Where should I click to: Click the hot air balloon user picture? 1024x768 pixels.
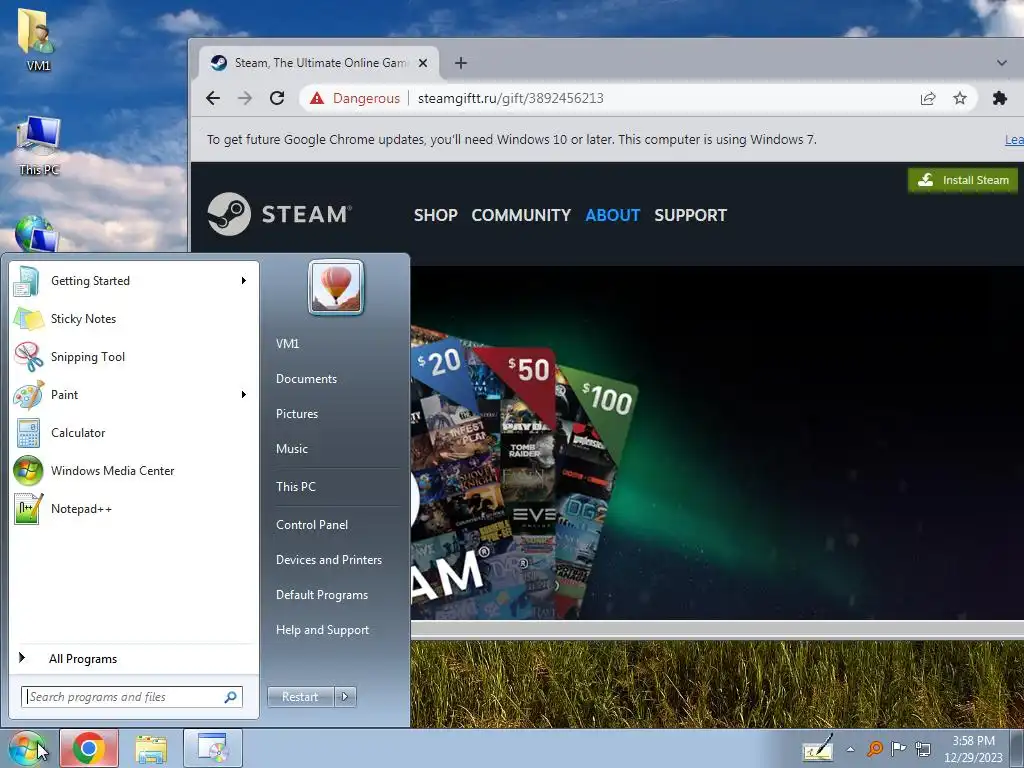coord(336,287)
